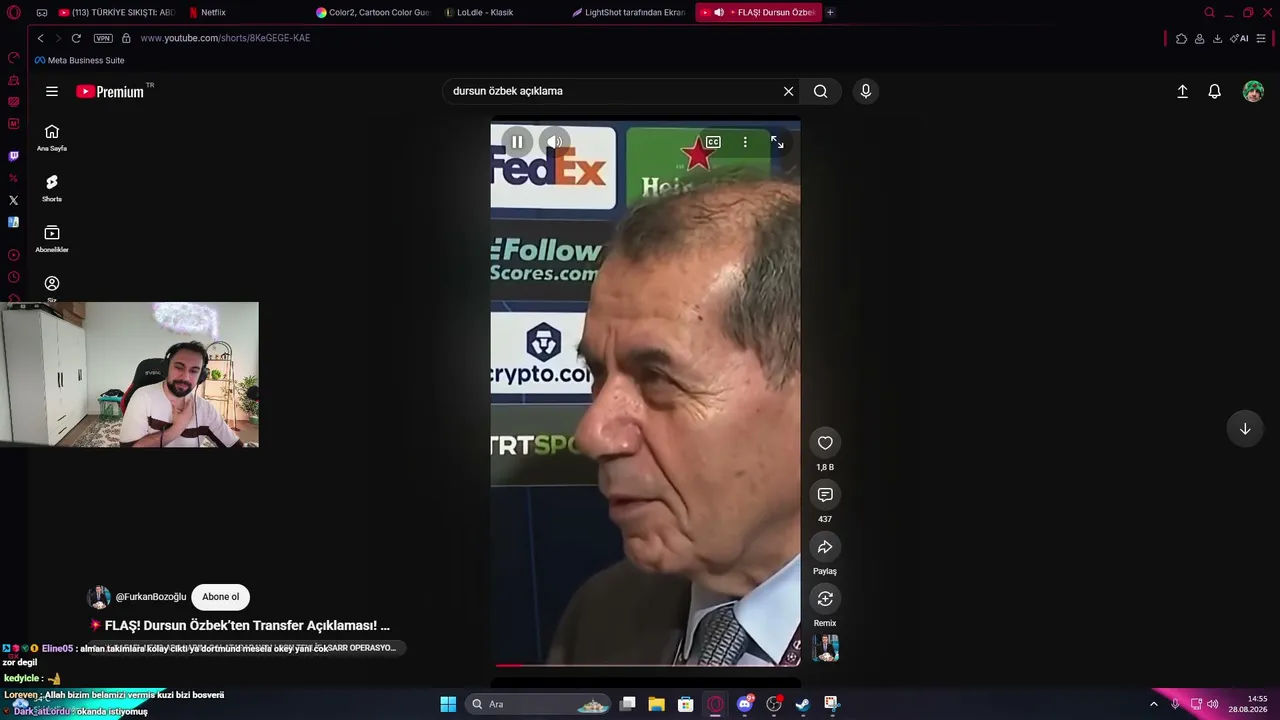The height and width of the screenshot is (720, 1280).
Task: Open the system volume tray icon
Action: coord(1213,704)
